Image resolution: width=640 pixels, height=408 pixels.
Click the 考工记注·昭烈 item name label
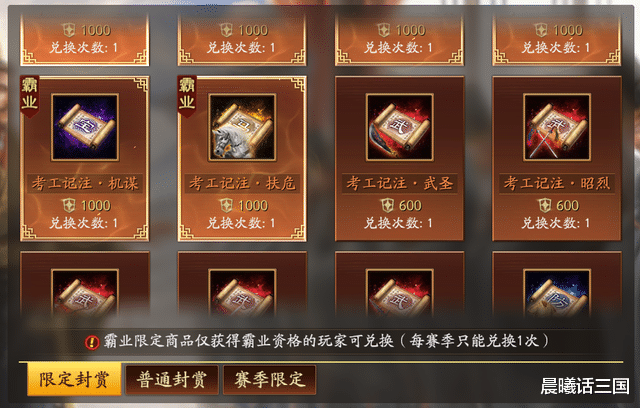point(557,183)
